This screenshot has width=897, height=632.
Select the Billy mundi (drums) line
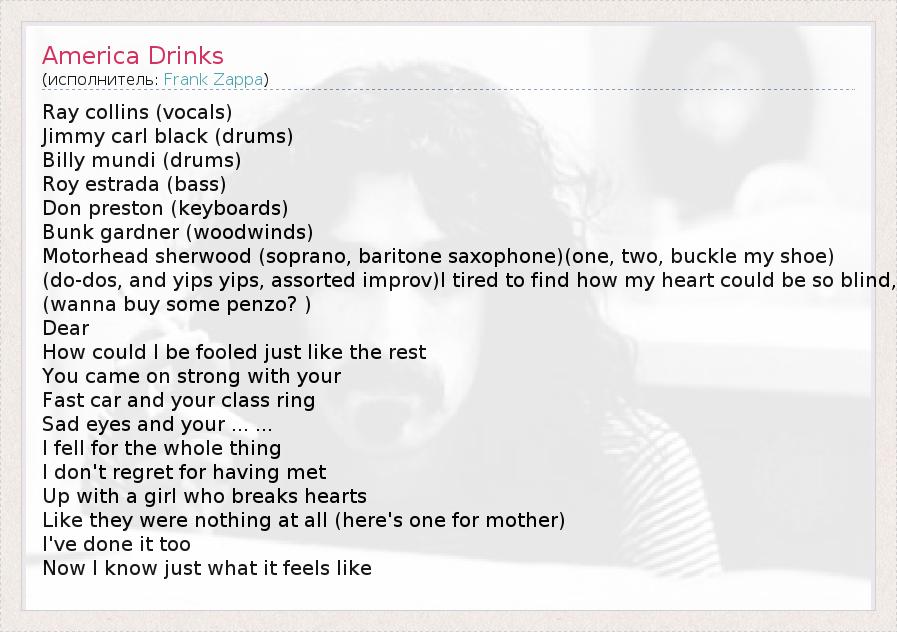coord(141,160)
